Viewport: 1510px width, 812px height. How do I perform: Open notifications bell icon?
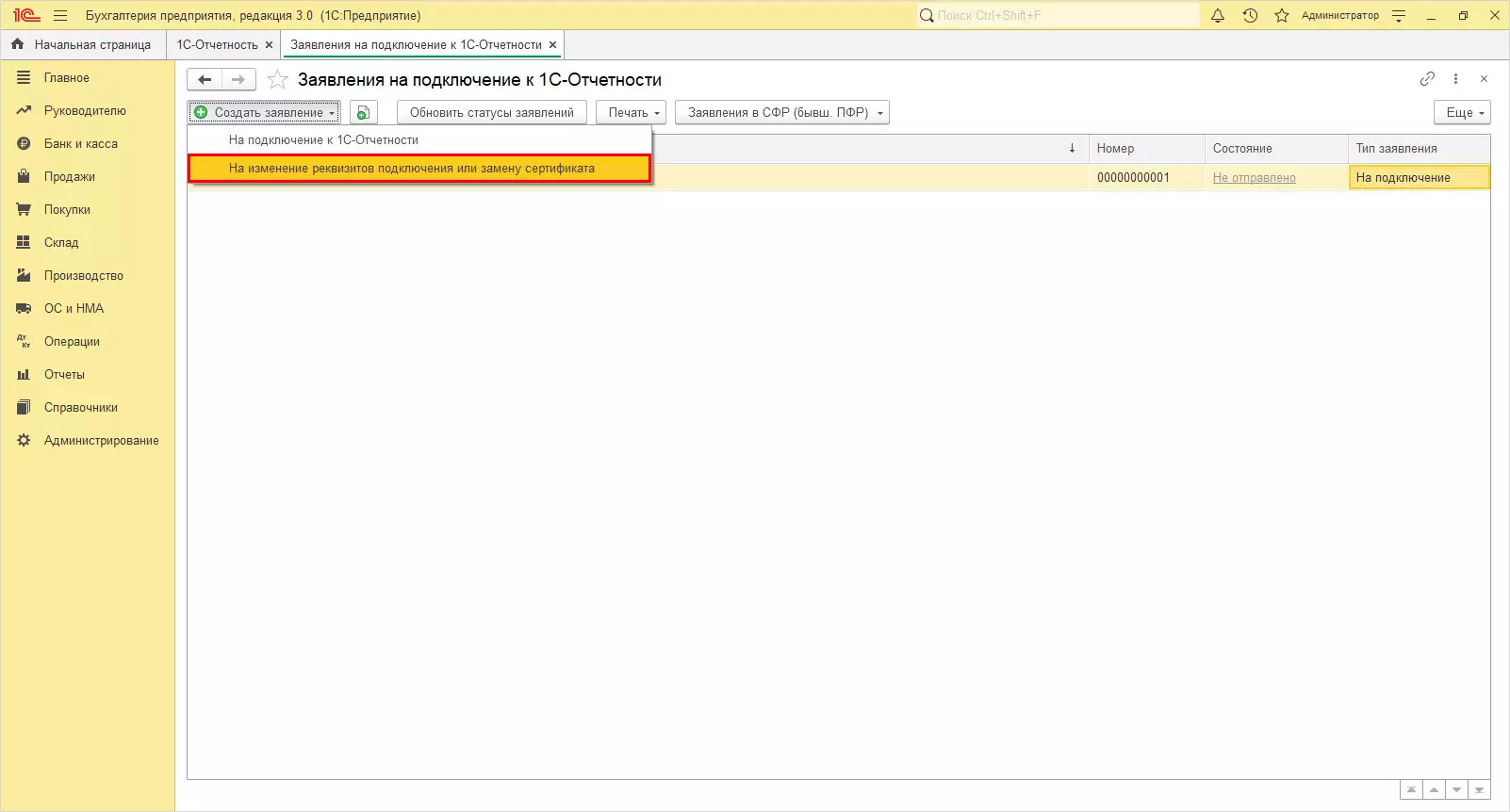1218,15
